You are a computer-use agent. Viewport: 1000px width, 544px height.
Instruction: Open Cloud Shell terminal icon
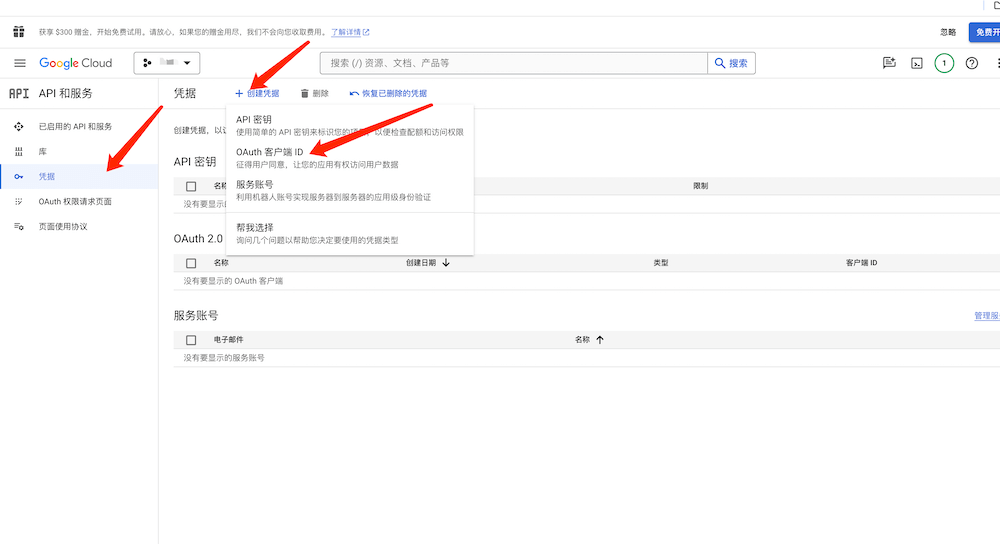point(916,63)
